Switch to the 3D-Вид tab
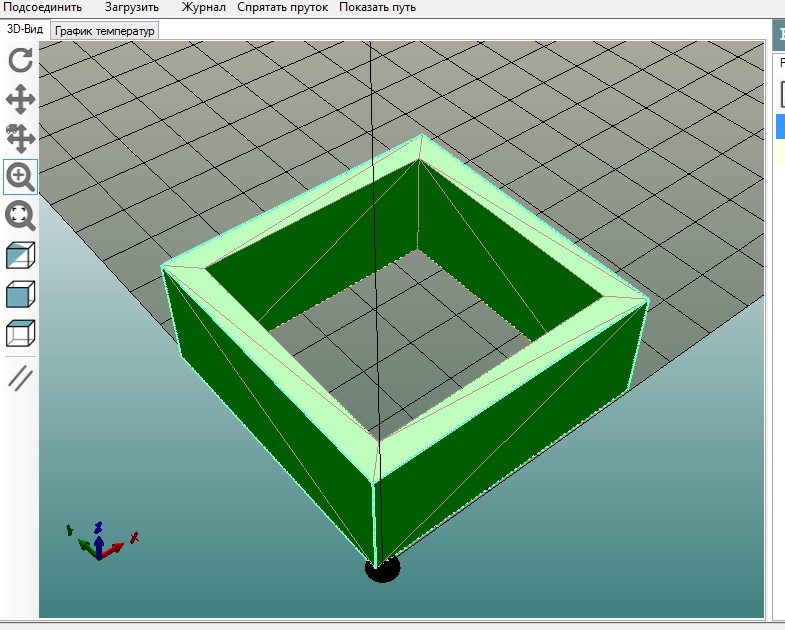The image size is (785, 630). [x=25, y=30]
